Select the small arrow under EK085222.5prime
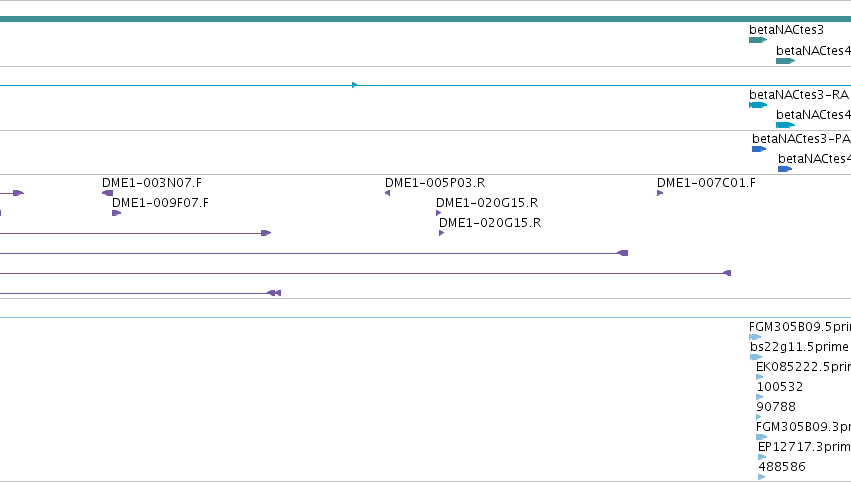The width and height of the screenshot is (851, 482). [759, 377]
